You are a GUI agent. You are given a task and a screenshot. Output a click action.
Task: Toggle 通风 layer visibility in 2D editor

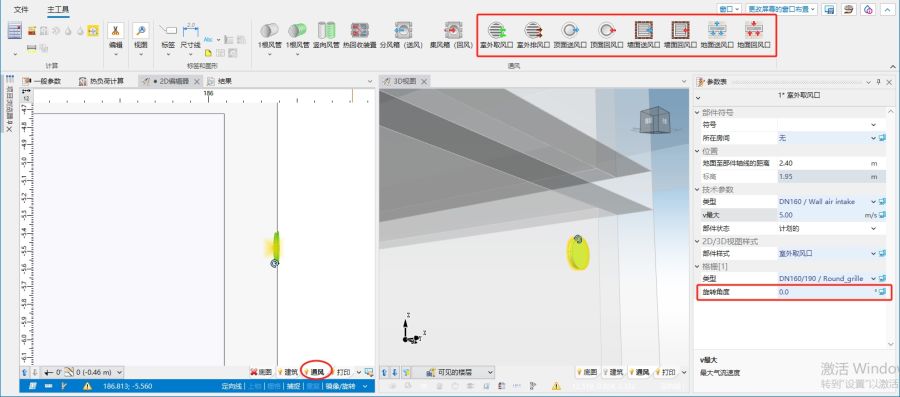point(314,372)
